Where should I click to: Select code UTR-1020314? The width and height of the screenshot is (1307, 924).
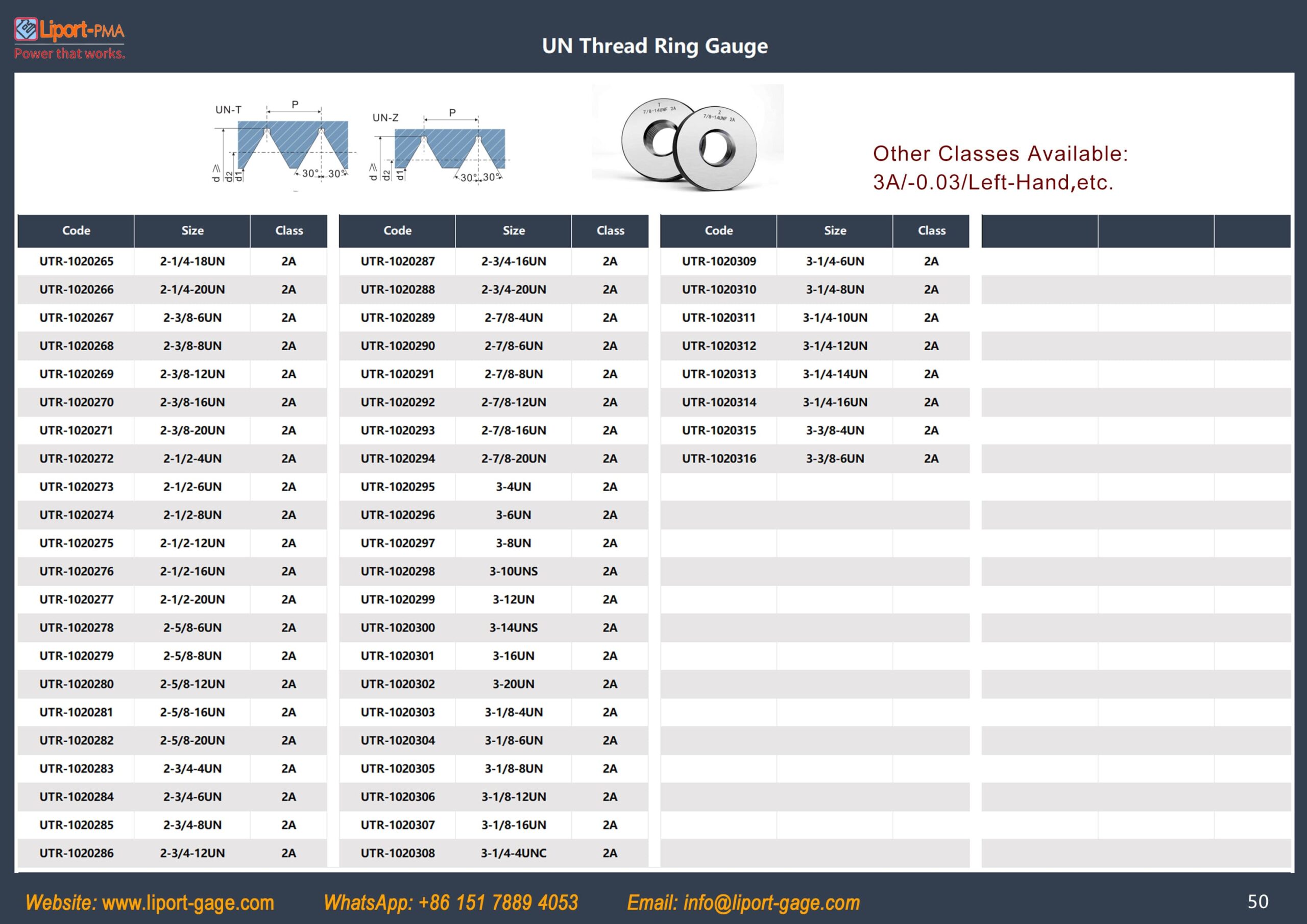[719, 402]
